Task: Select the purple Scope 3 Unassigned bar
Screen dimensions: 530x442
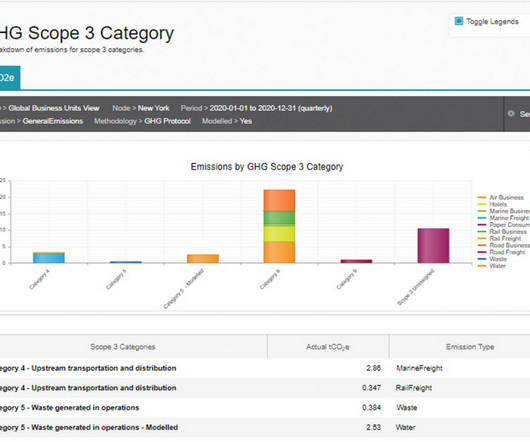Action: pyautogui.click(x=433, y=246)
